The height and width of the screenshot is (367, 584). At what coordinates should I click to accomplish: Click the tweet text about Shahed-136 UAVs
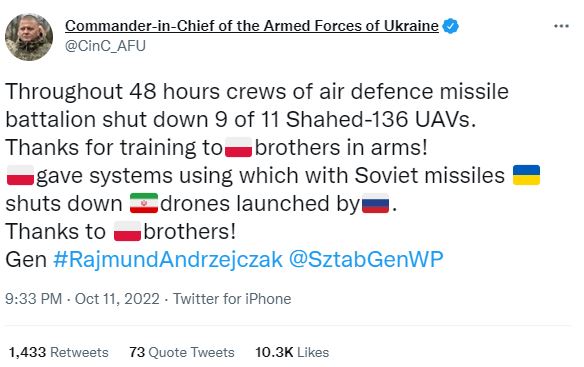[x=257, y=105]
